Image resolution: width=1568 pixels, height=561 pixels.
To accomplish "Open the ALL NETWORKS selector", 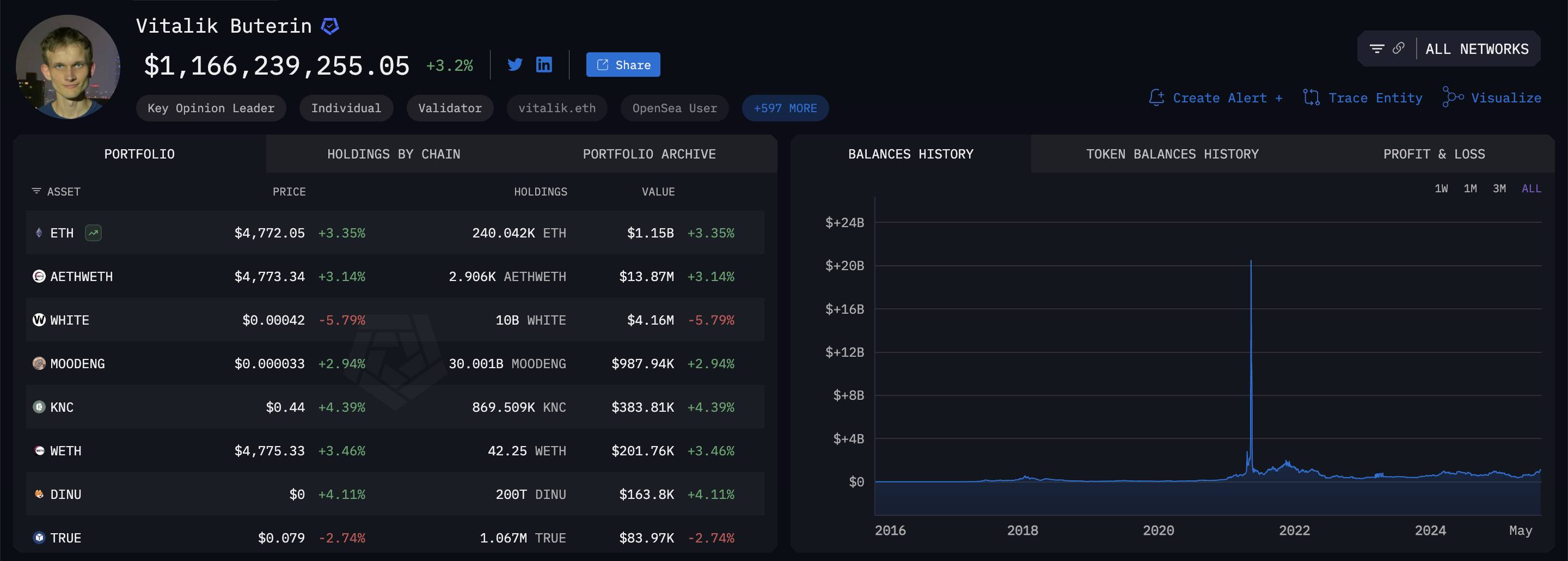I will click(1477, 48).
